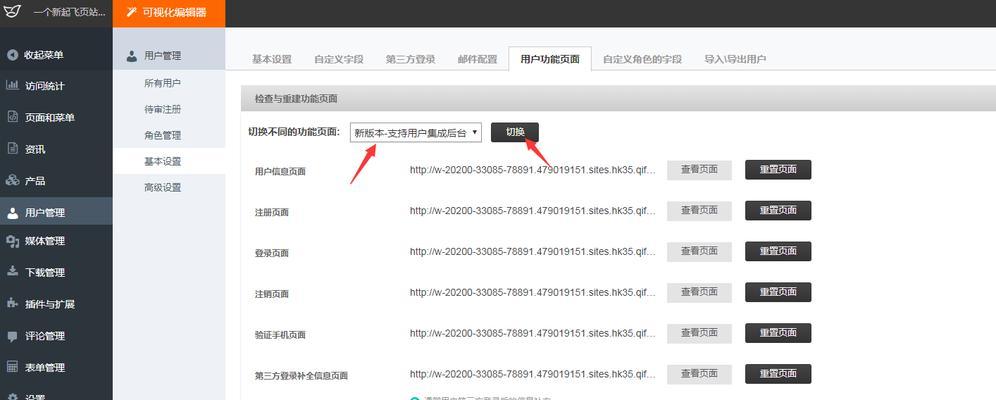This screenshot has height=400, width=996.
Task: Click the 页面和菜单 page icon
Action: [x=12, y=117]
